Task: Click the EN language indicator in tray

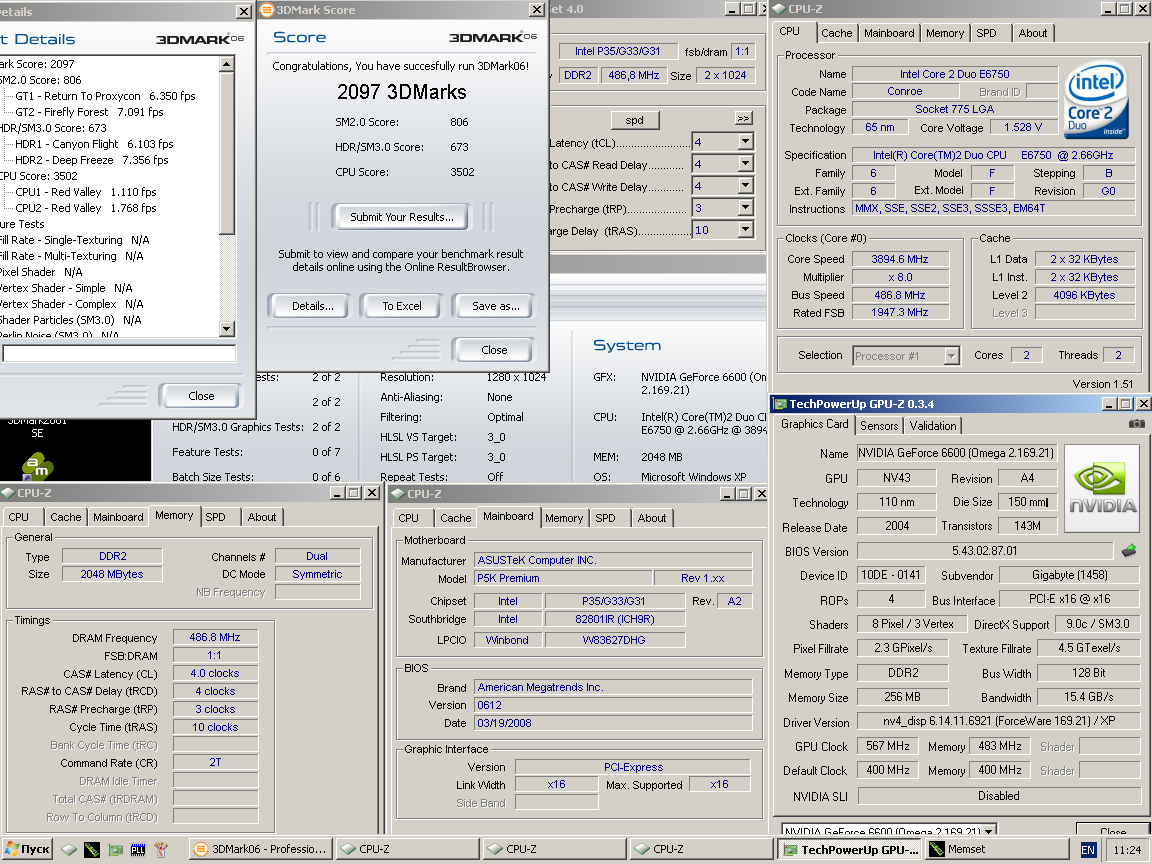Action: 1087,850
